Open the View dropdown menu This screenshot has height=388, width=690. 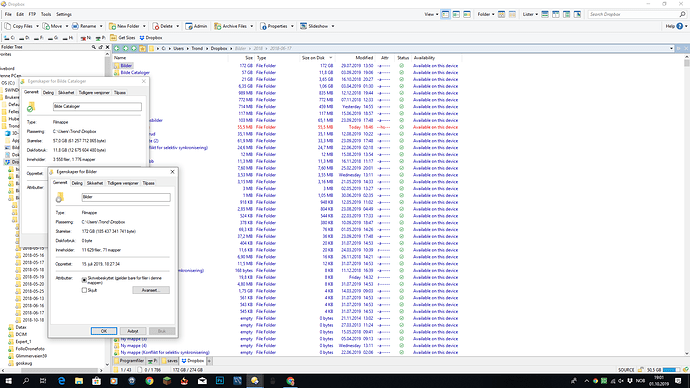[431, 15]
